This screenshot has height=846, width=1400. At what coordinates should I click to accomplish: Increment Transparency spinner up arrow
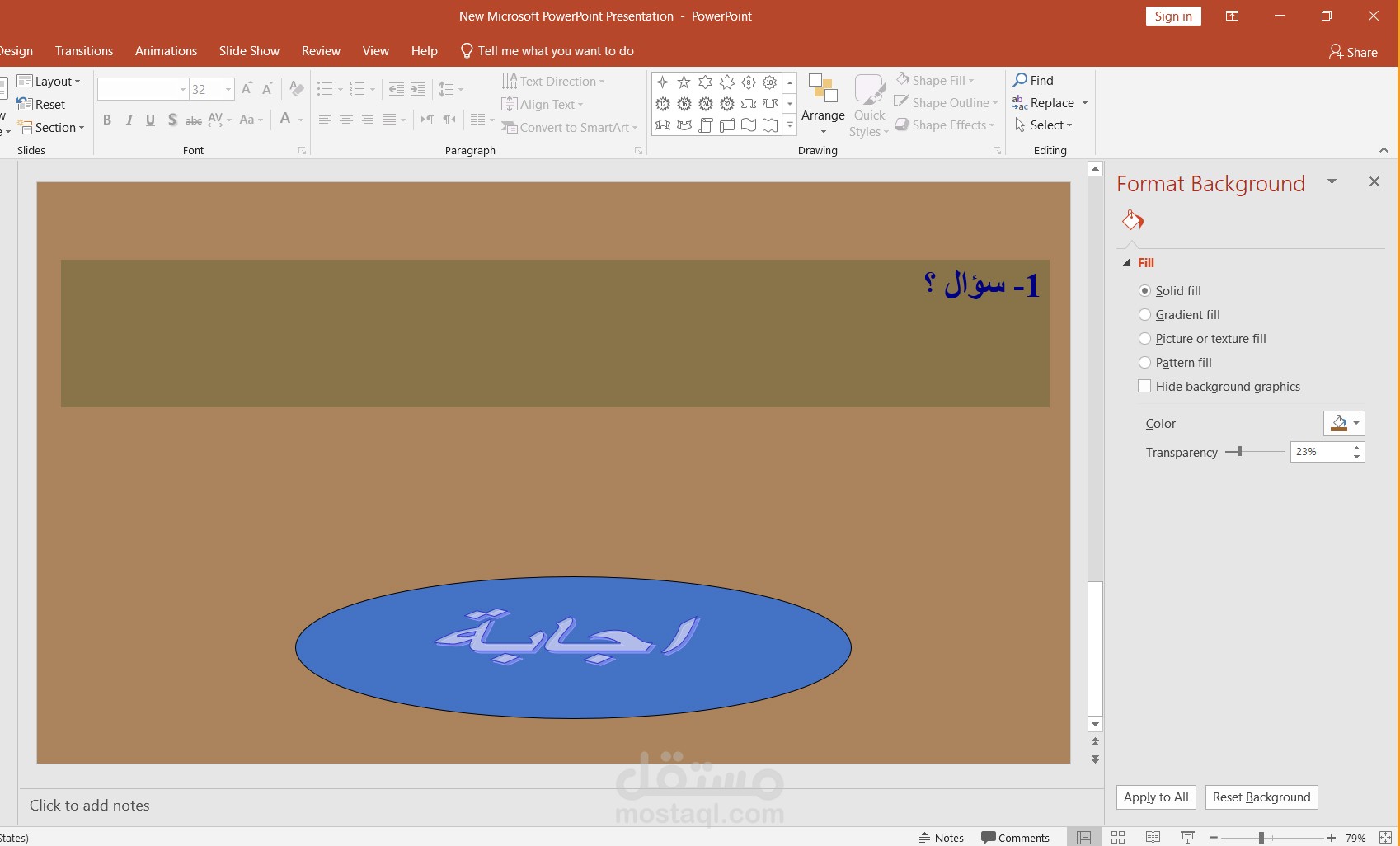[x=1356, y=447]
